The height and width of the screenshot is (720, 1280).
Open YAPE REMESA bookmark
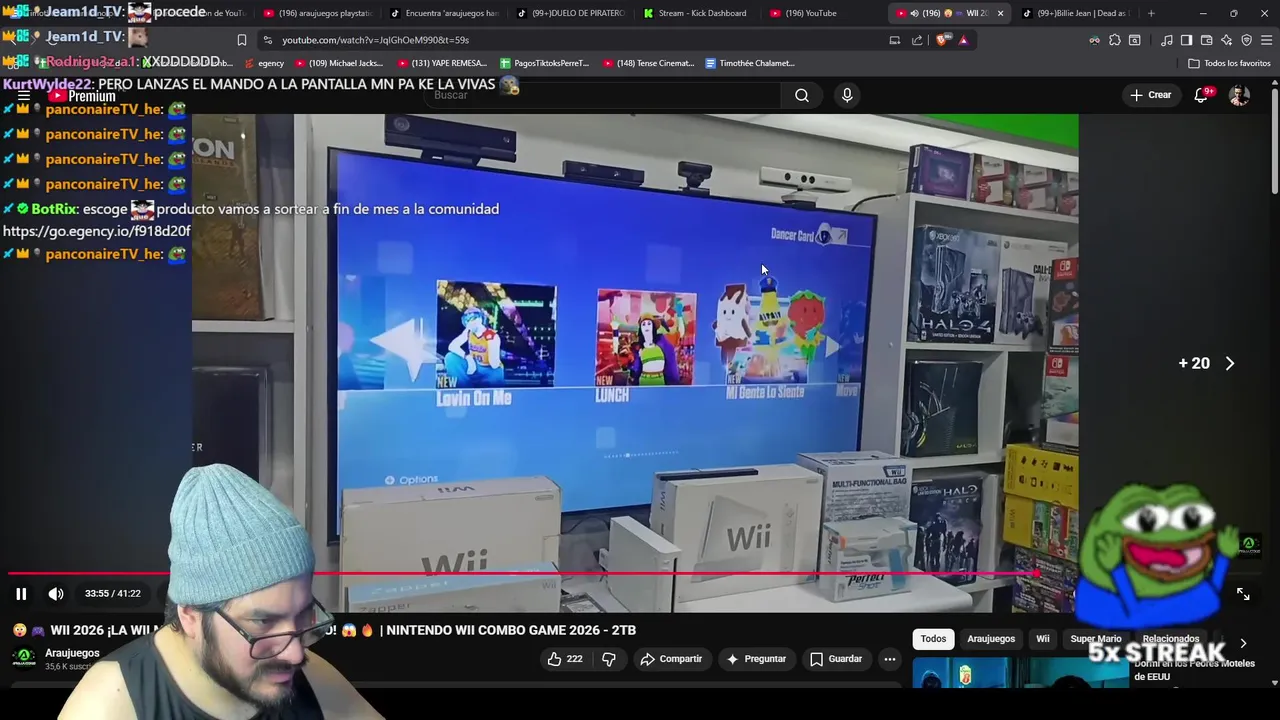click(442, 63)
